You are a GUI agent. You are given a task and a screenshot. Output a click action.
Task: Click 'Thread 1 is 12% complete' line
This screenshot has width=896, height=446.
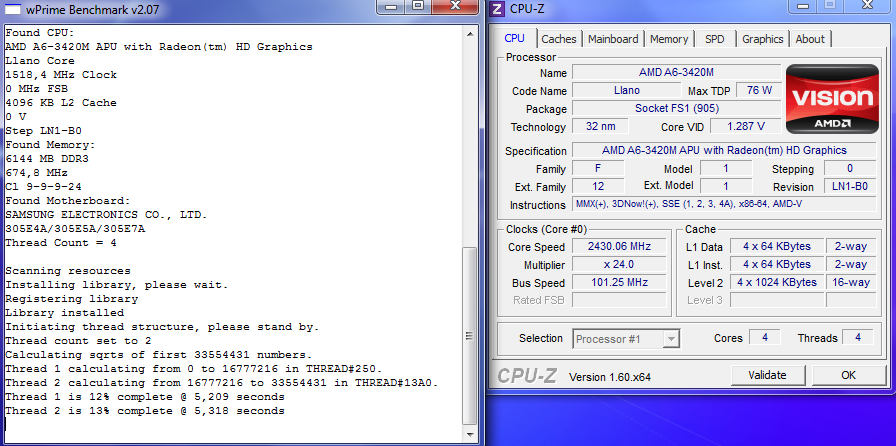[145, 397]
